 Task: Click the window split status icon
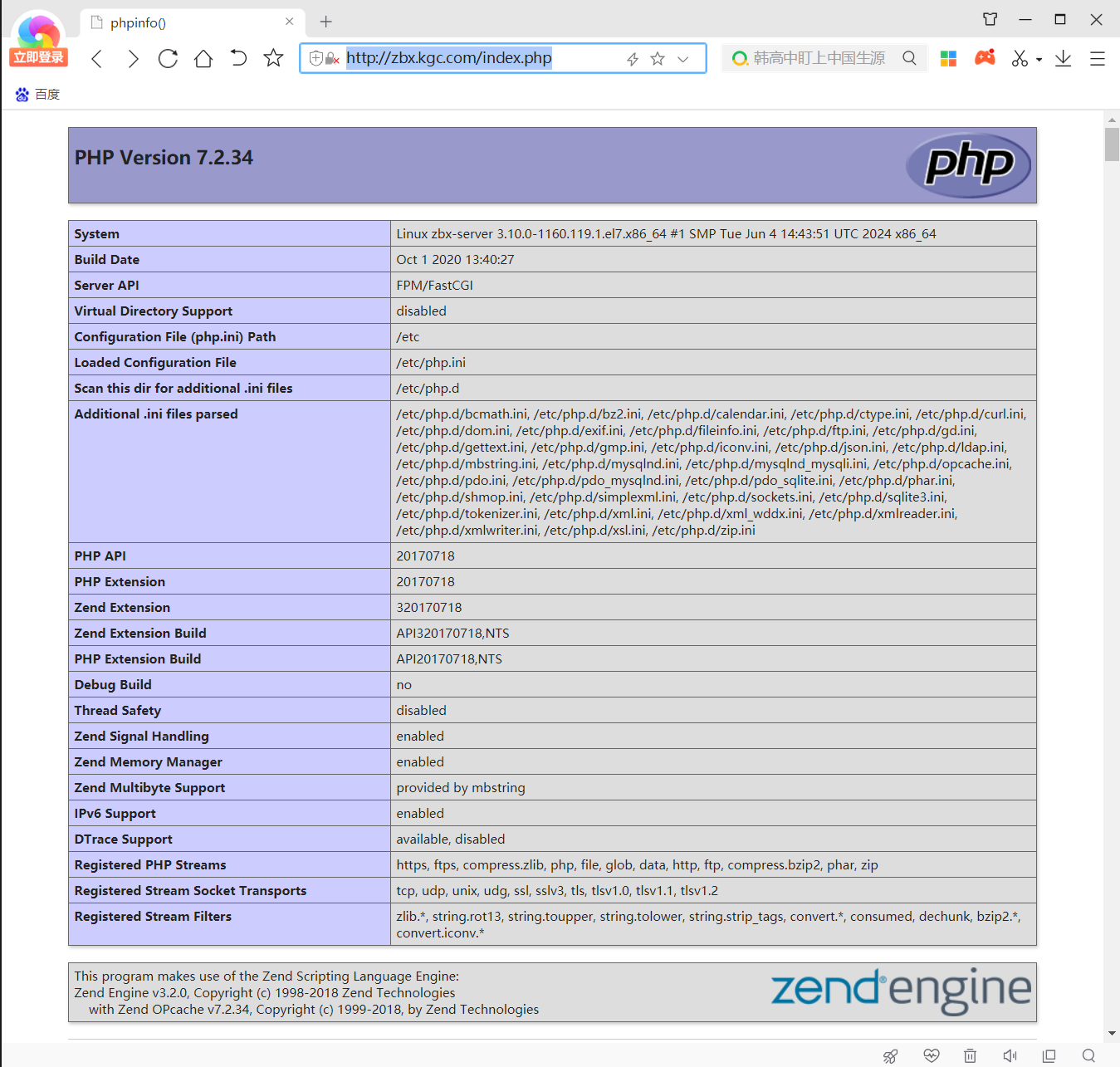[1049, 1055]
